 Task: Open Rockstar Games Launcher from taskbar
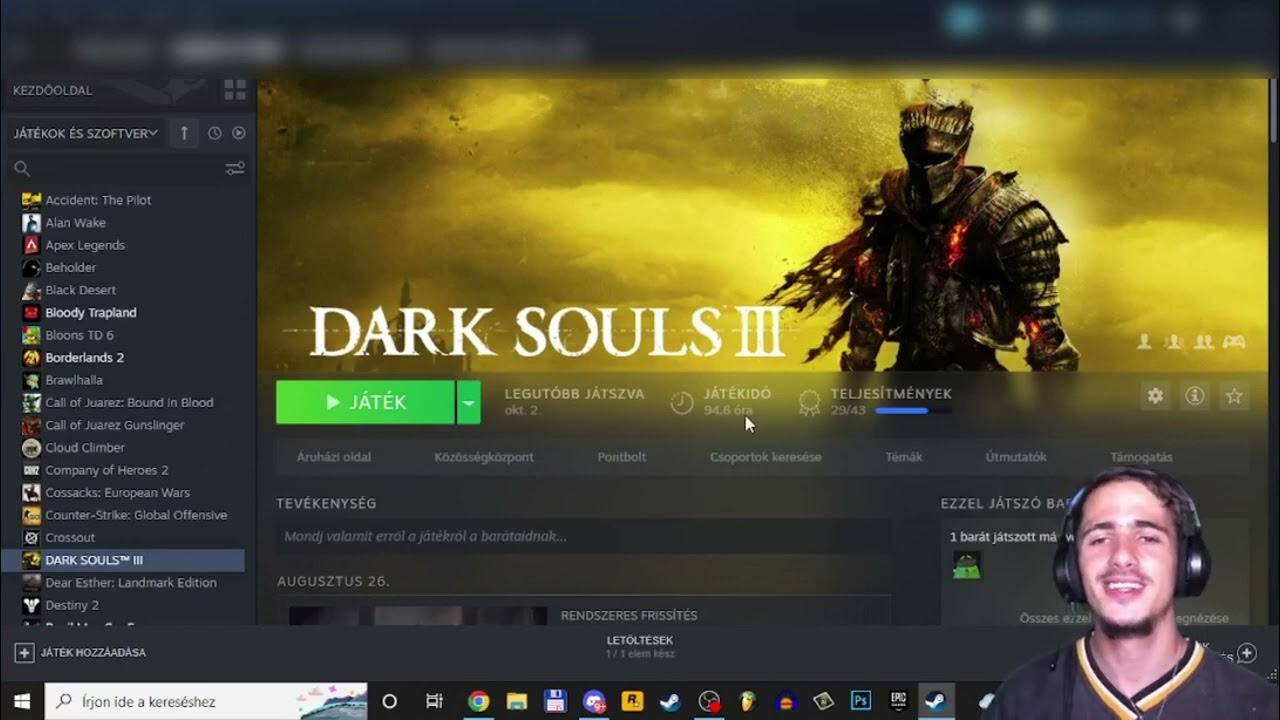tap(632, 701)
